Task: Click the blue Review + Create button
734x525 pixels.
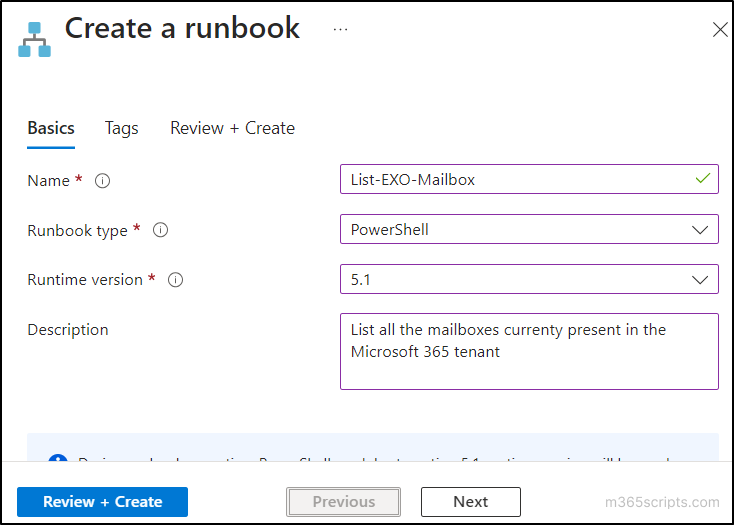Action: (103, 502)
